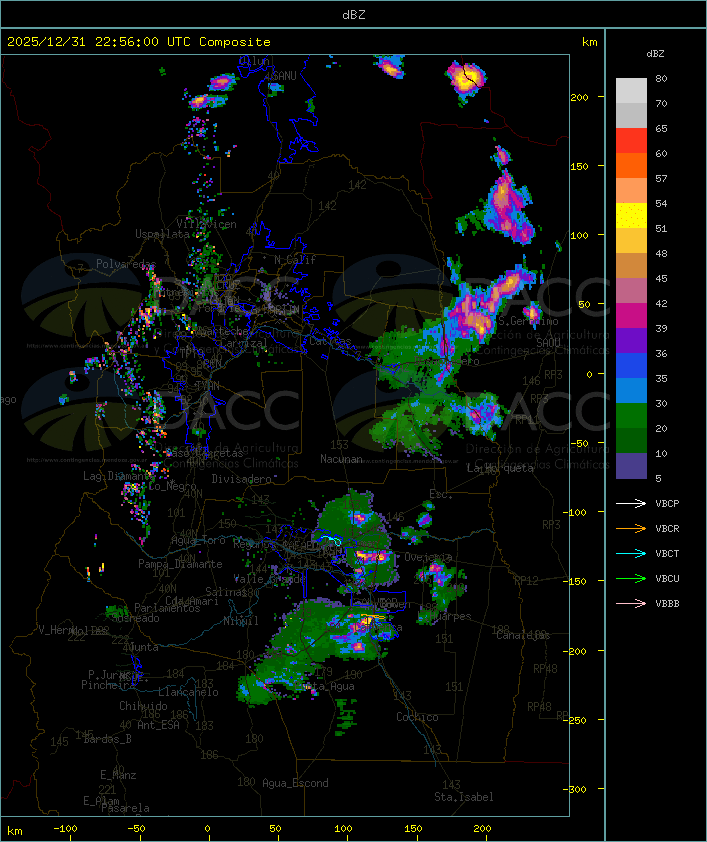Click the Pampa_Diamante label on the map
Screen dimensions: 707x842
[180, 564]
